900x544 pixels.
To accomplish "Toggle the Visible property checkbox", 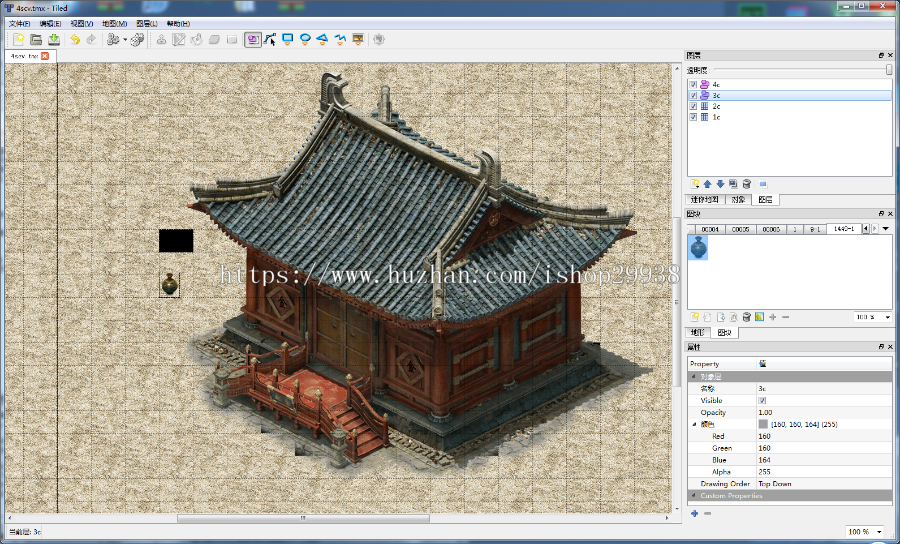I will click(x=762, y=401).
